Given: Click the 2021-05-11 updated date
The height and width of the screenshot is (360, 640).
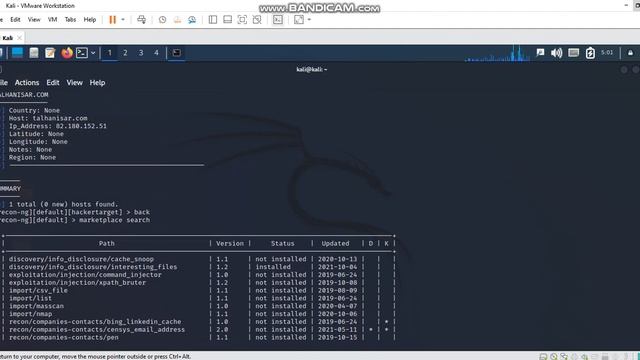Looking at the screenshot, I should (x=337, y=329).
